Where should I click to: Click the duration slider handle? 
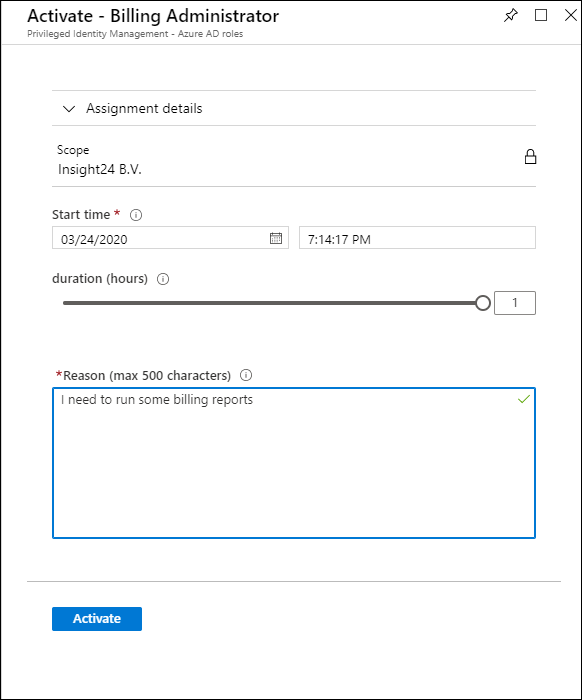click(482, 303)
